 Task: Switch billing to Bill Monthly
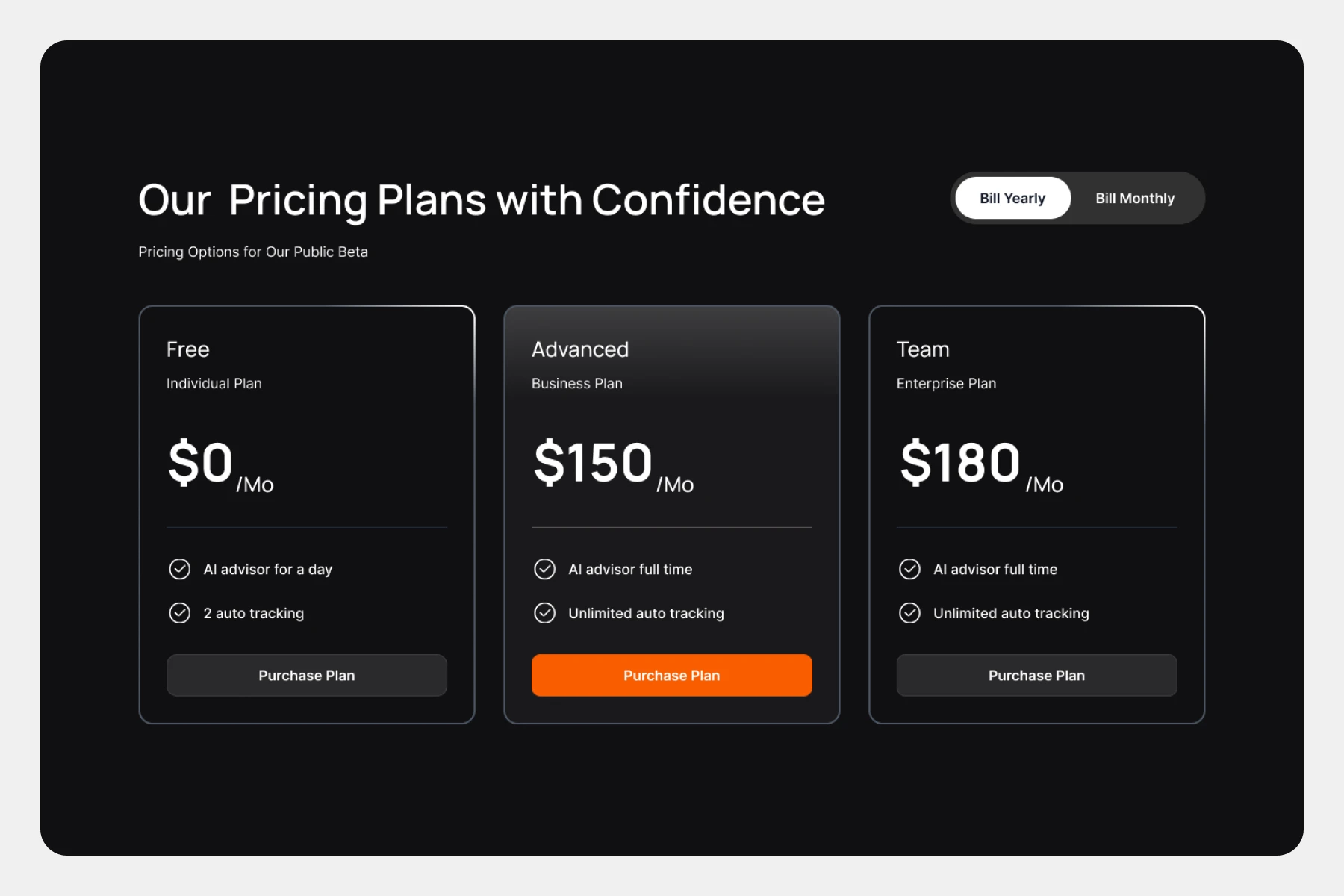click(x=1135, y=198)
